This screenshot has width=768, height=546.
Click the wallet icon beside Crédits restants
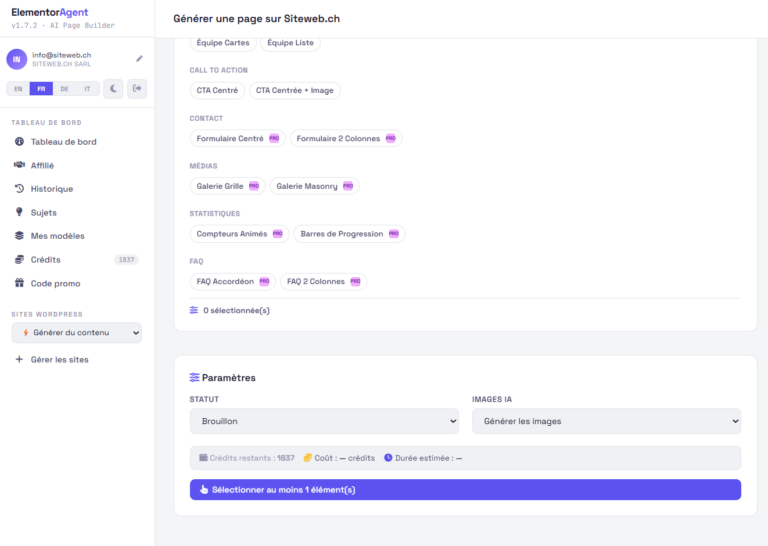click(x=203, y=458)
